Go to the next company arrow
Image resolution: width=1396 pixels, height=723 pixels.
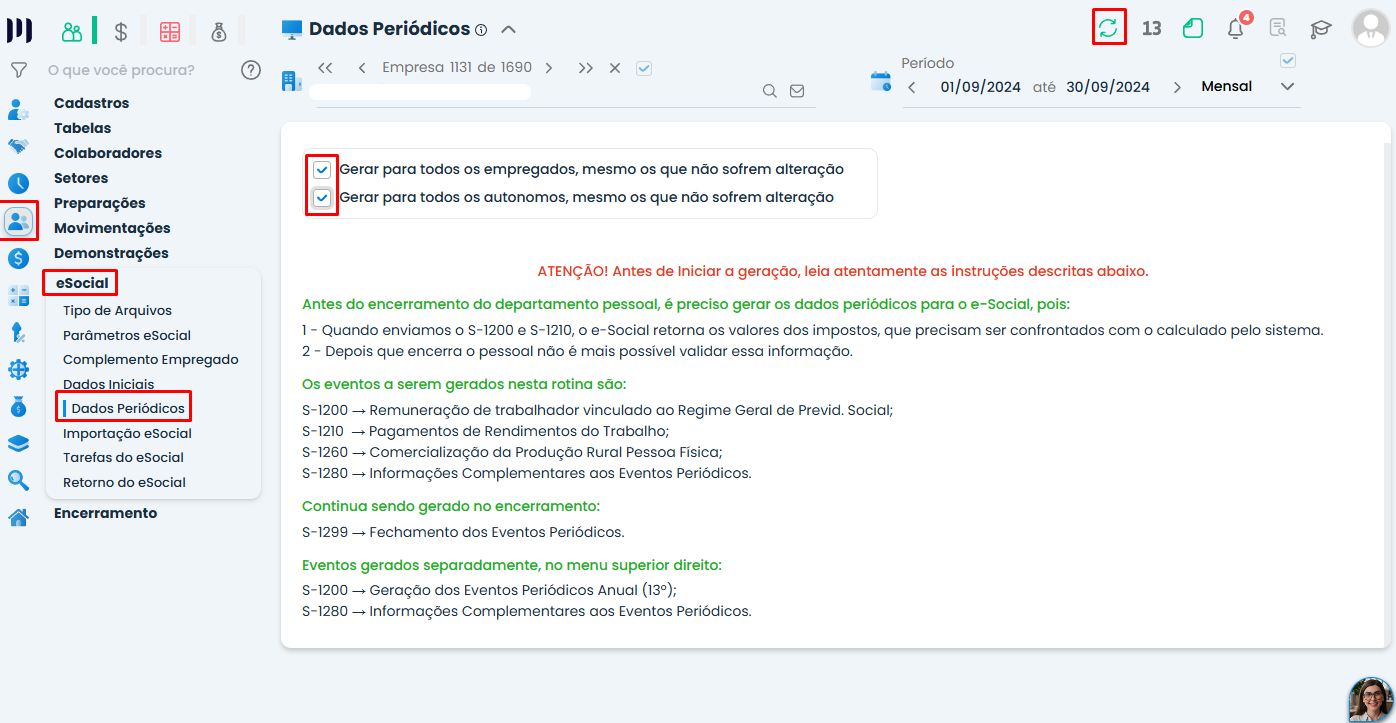(x=549, y=68)
